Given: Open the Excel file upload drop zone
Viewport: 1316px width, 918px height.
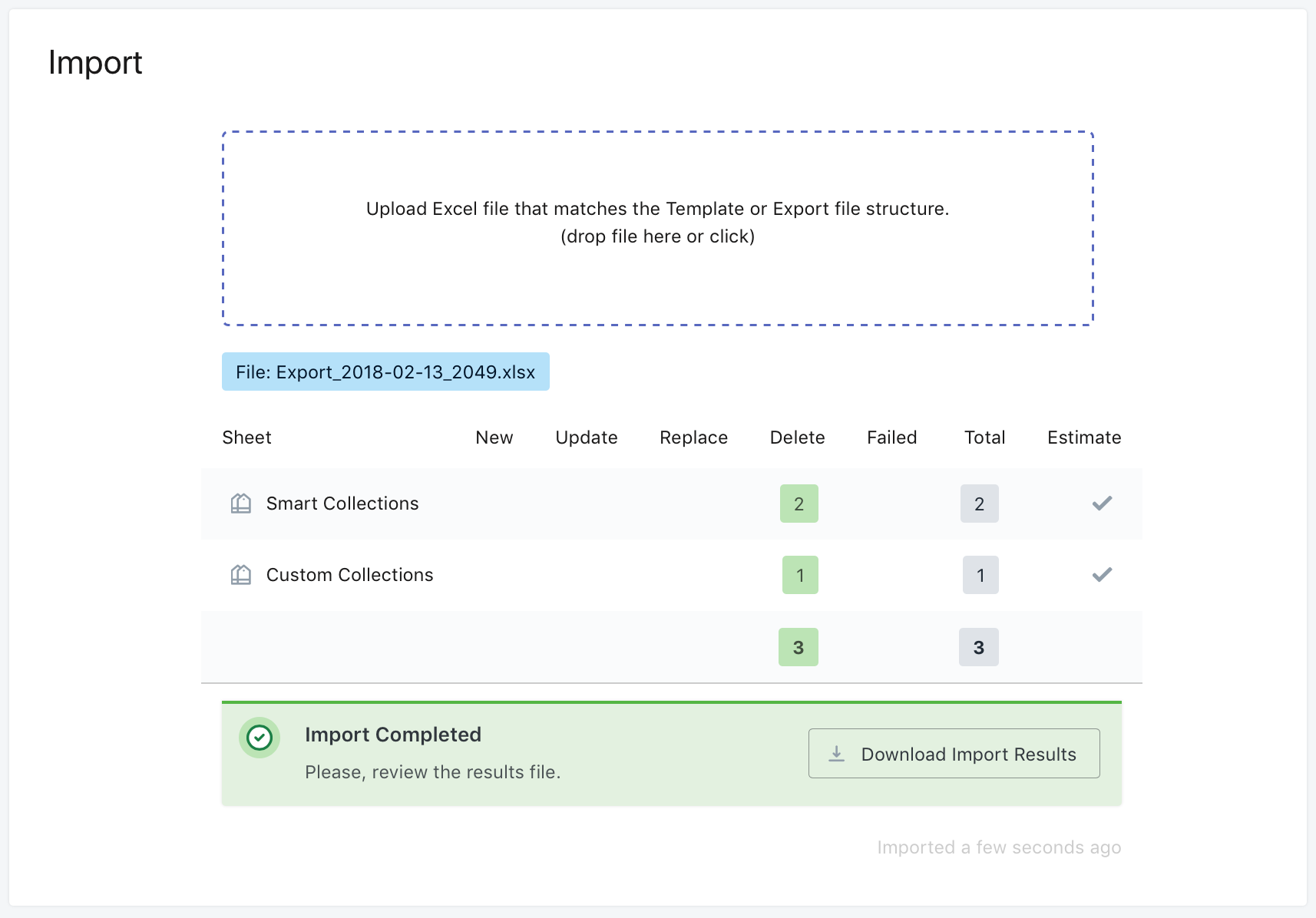Looking at the screenshot, I should coord(657,229).
